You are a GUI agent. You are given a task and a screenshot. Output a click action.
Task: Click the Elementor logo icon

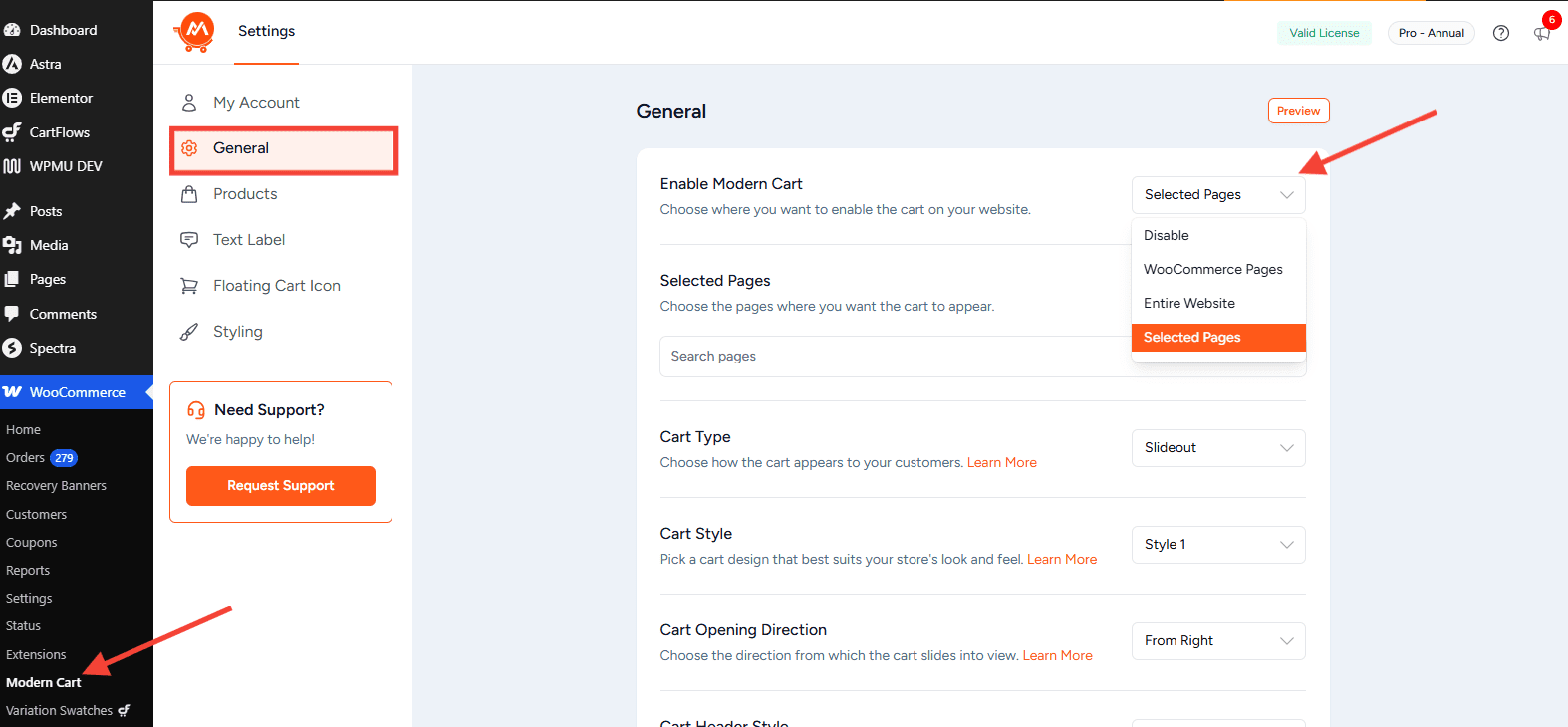[12, 98]
